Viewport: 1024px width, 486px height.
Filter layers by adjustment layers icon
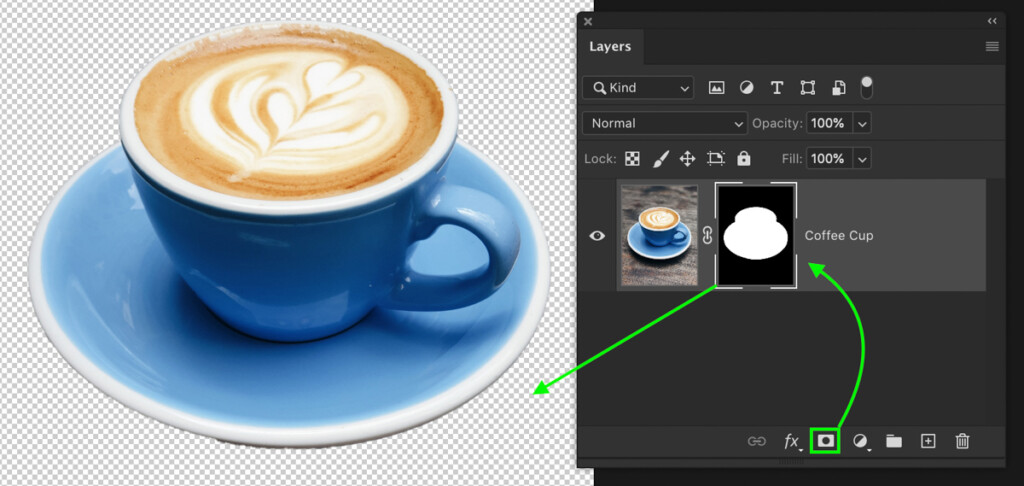coord(746,88)
